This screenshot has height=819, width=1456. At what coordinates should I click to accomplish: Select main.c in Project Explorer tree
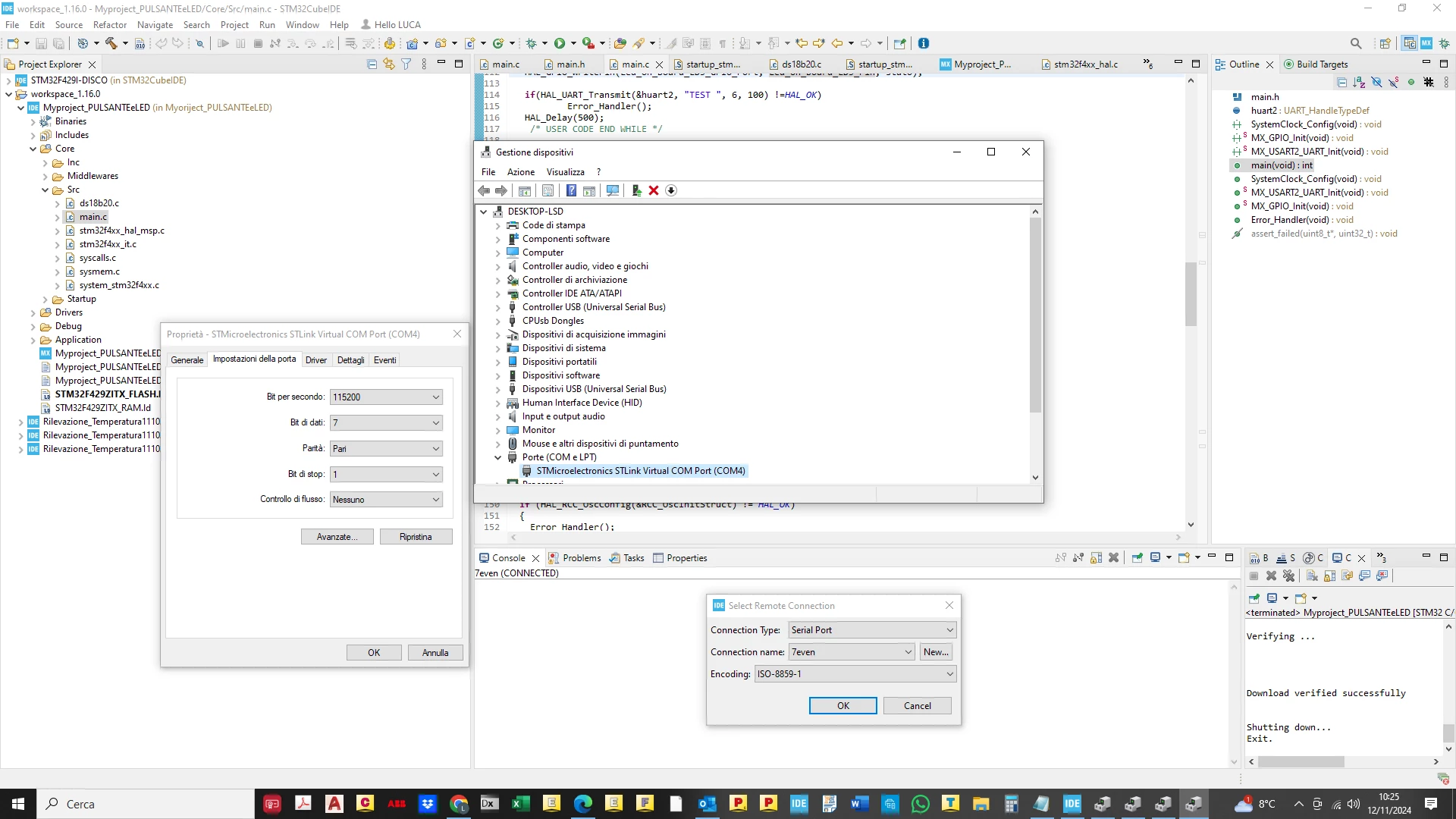pyautogui.click(x=93, y=217)
